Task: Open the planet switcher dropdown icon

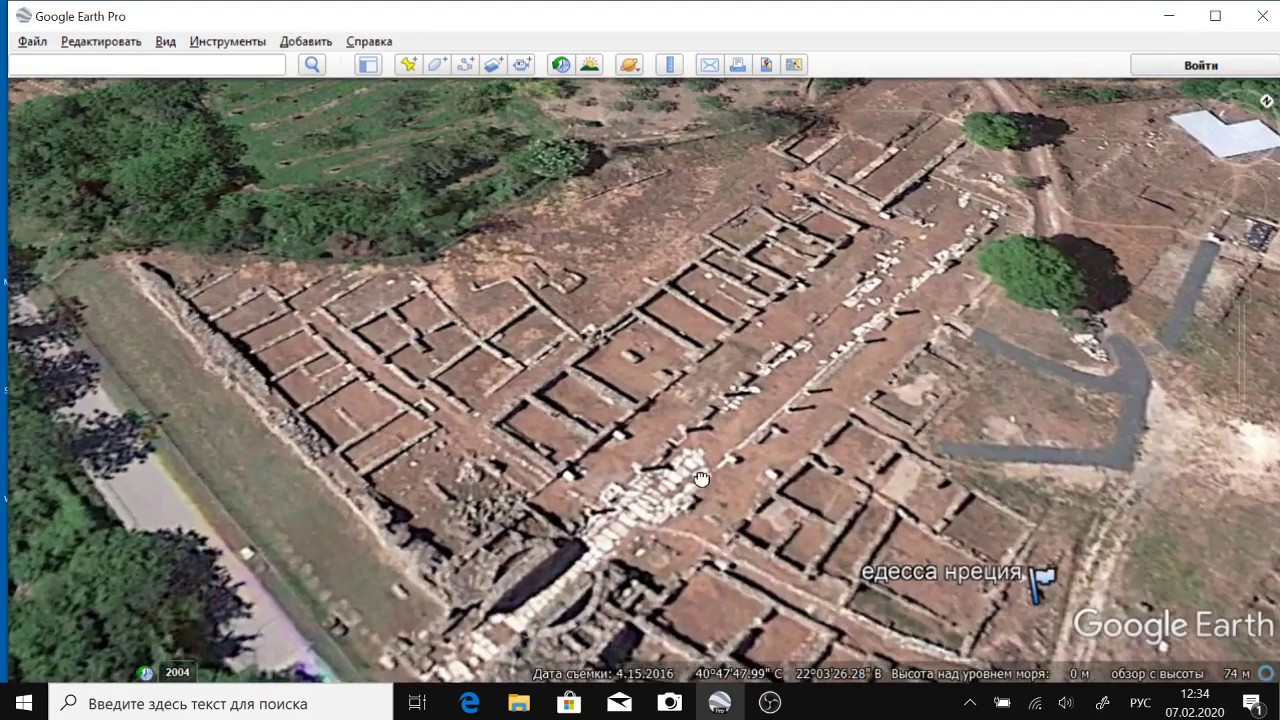Action: [x=629, y=65]
